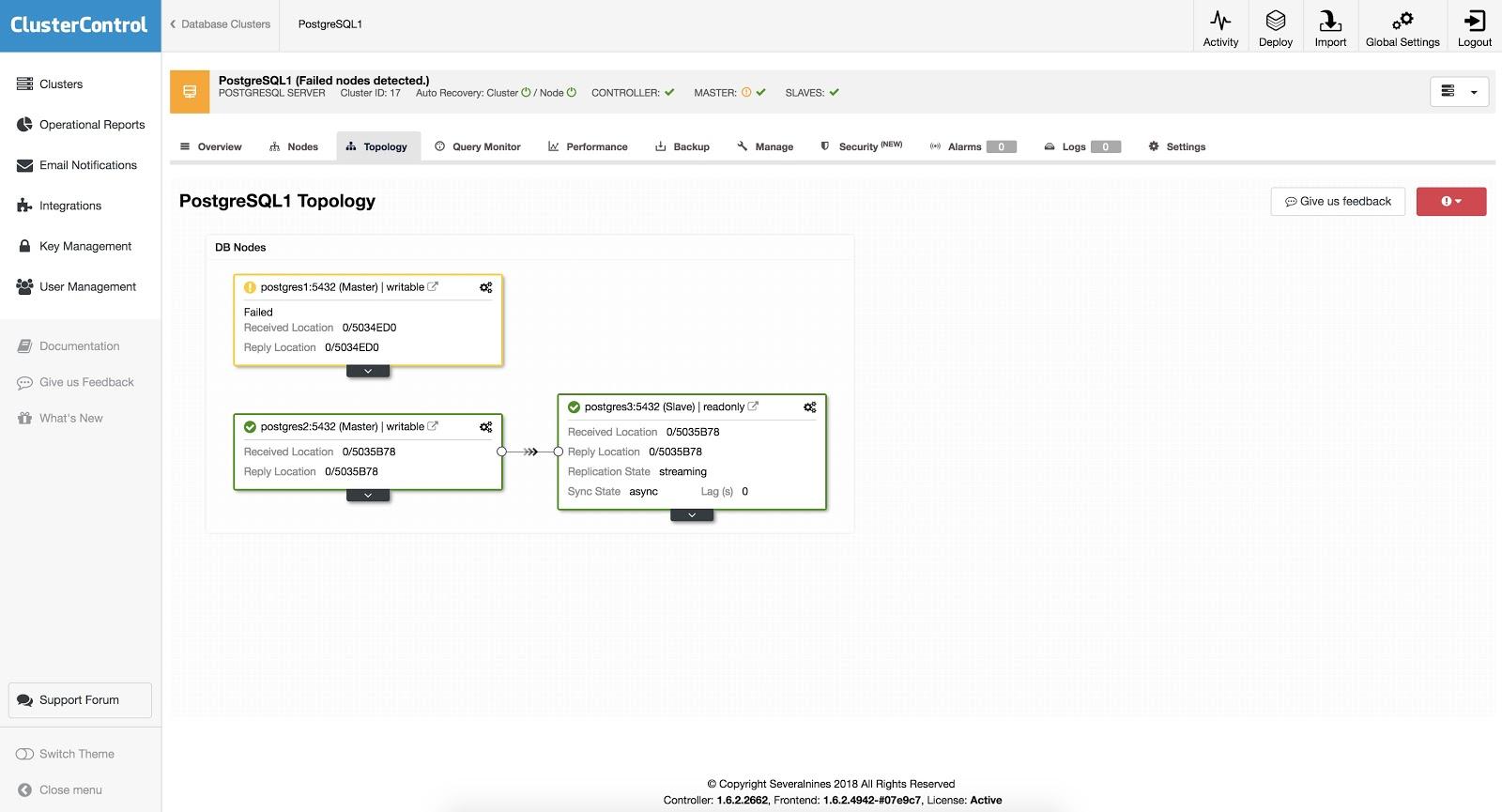Open postgres3 node actions gear icon

tap(810, 407)
